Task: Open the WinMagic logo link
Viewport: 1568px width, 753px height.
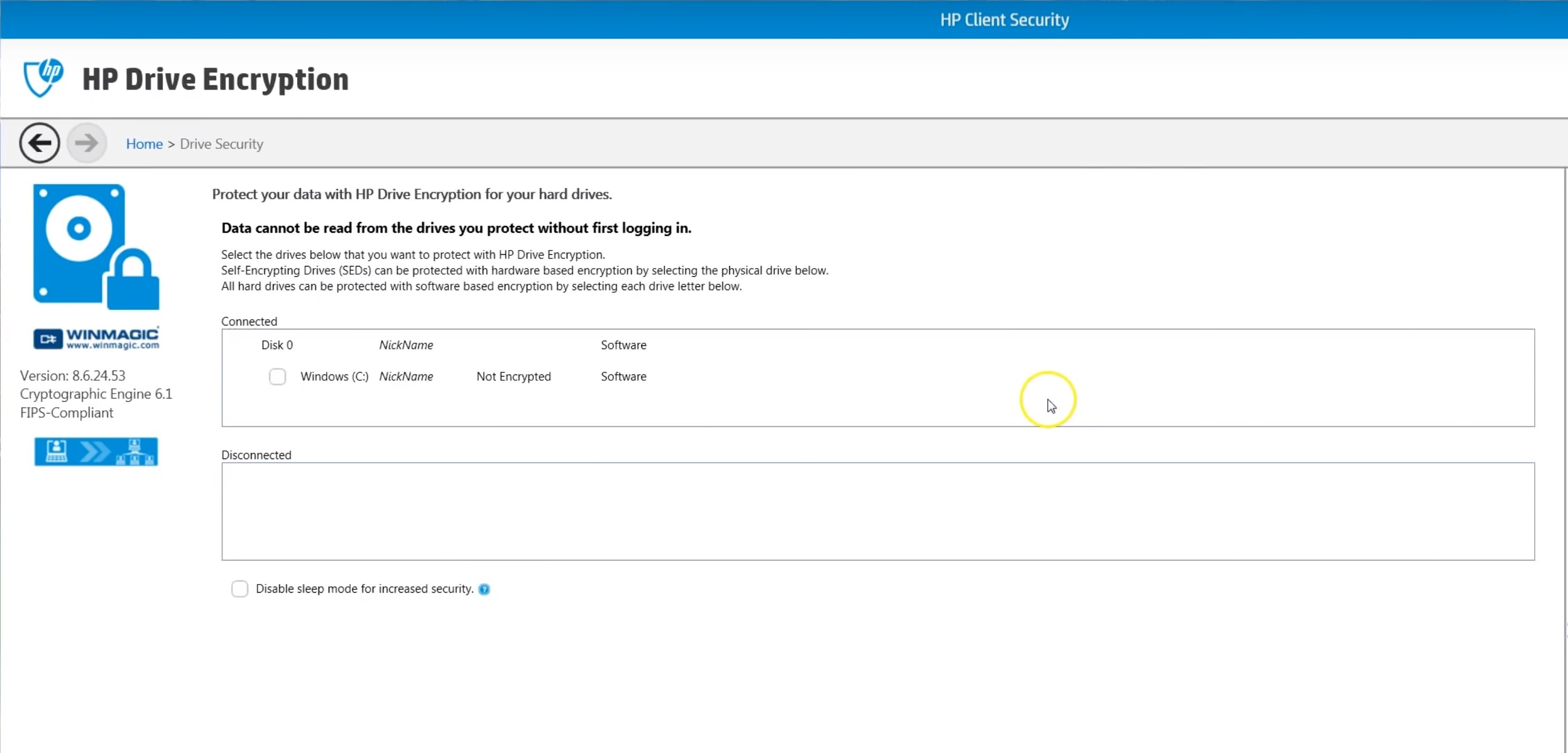Action: (x=96, y=338)
